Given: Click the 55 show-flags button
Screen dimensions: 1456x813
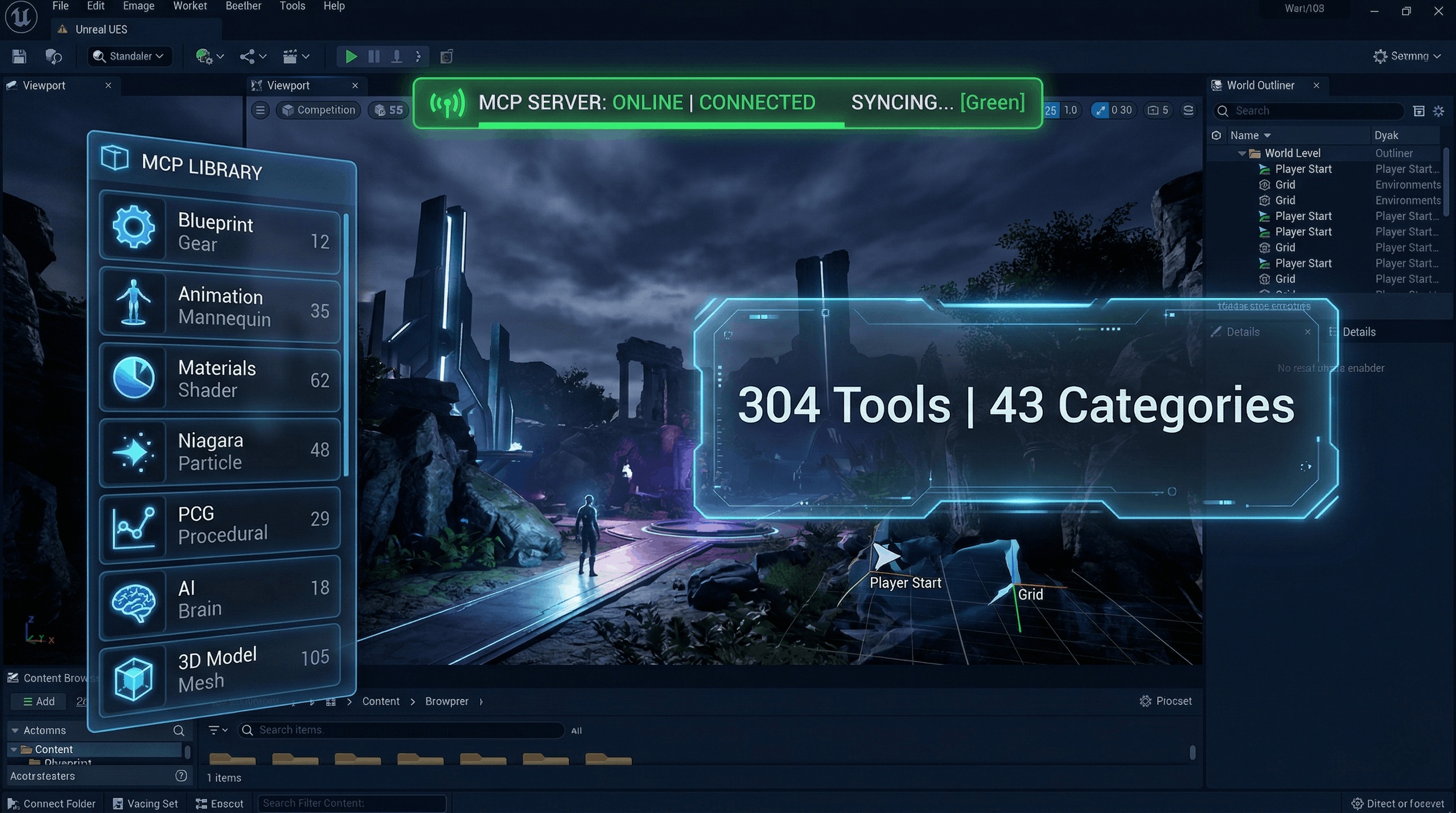Looking at the screenshot, I should (x=389, y=110).
